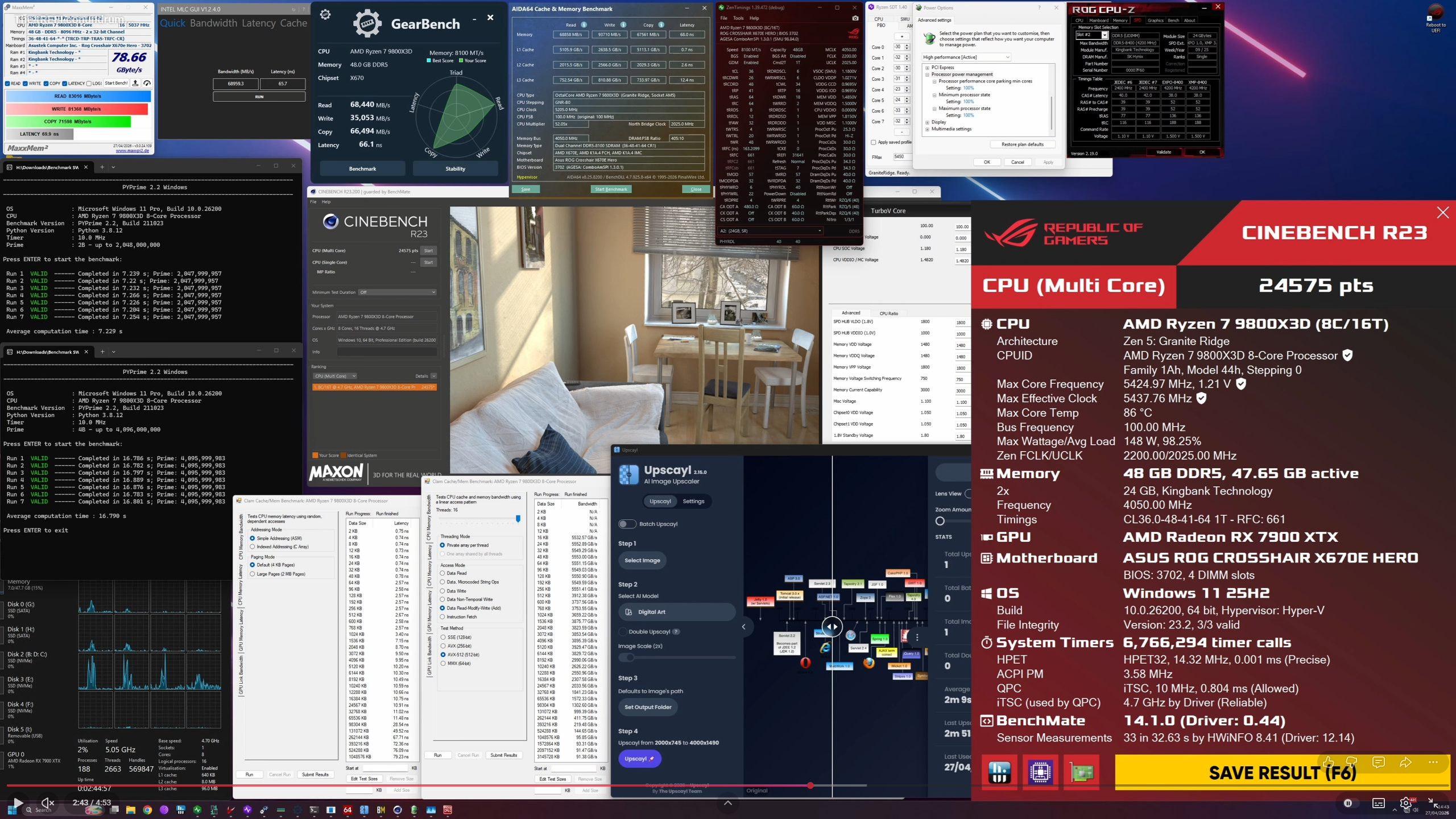Click the SAVE RESULT (F6) button
Viewport: 1456px width, 819px height.
(1283, 772)
